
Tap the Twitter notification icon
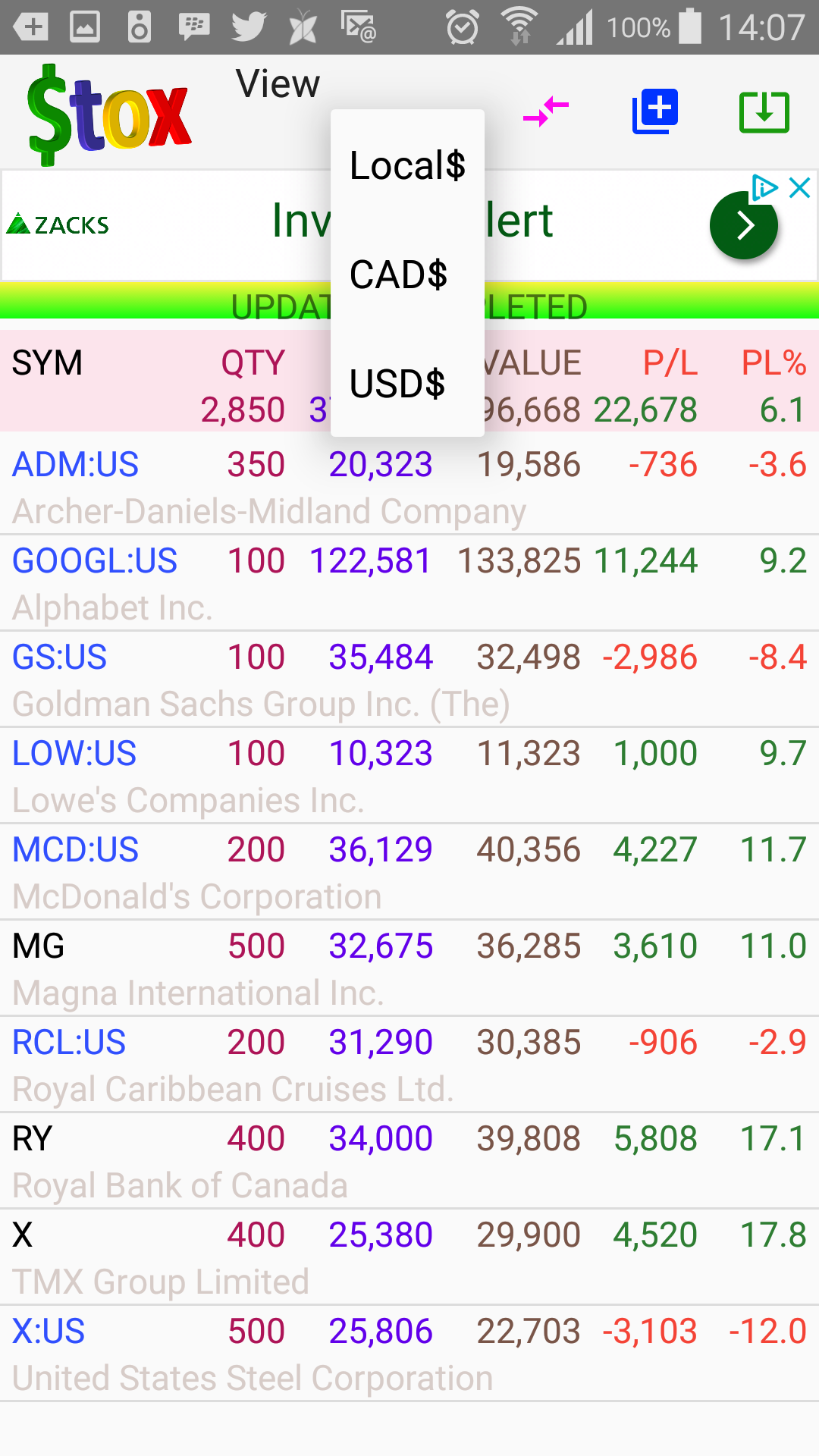coord(248,27)
